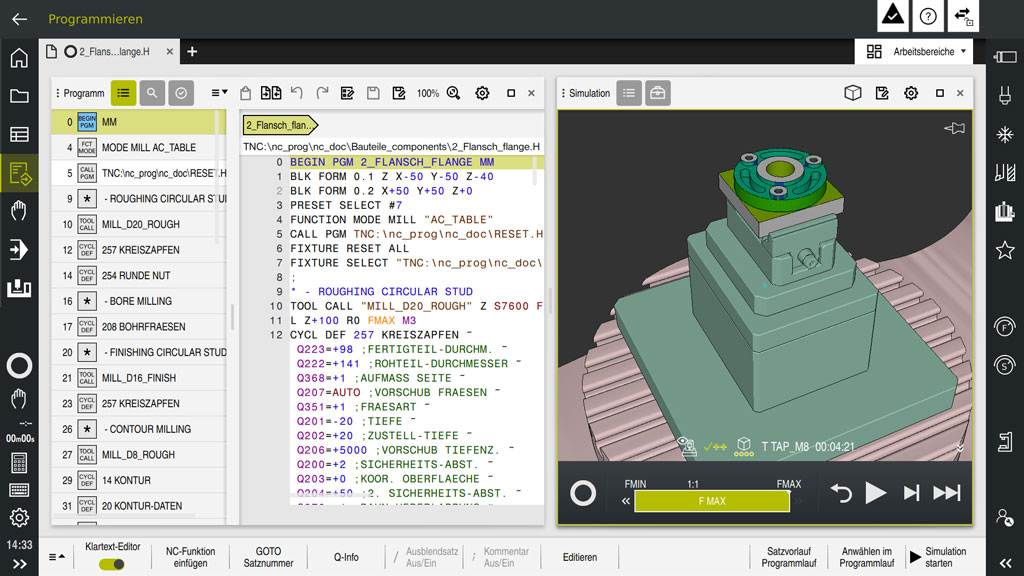Click the save disk icon in editor toolbar
Image resolution: width=1024 pixels, height=576 pixels.
pyautogui.click(x=373, y=93)
